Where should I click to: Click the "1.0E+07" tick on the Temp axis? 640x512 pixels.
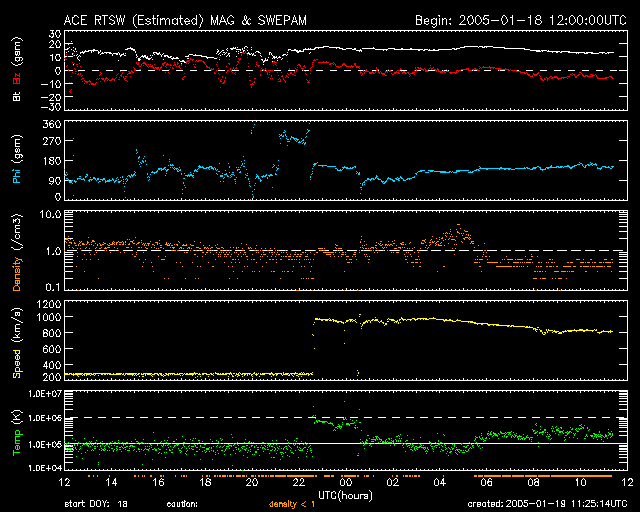pos(44,394)
